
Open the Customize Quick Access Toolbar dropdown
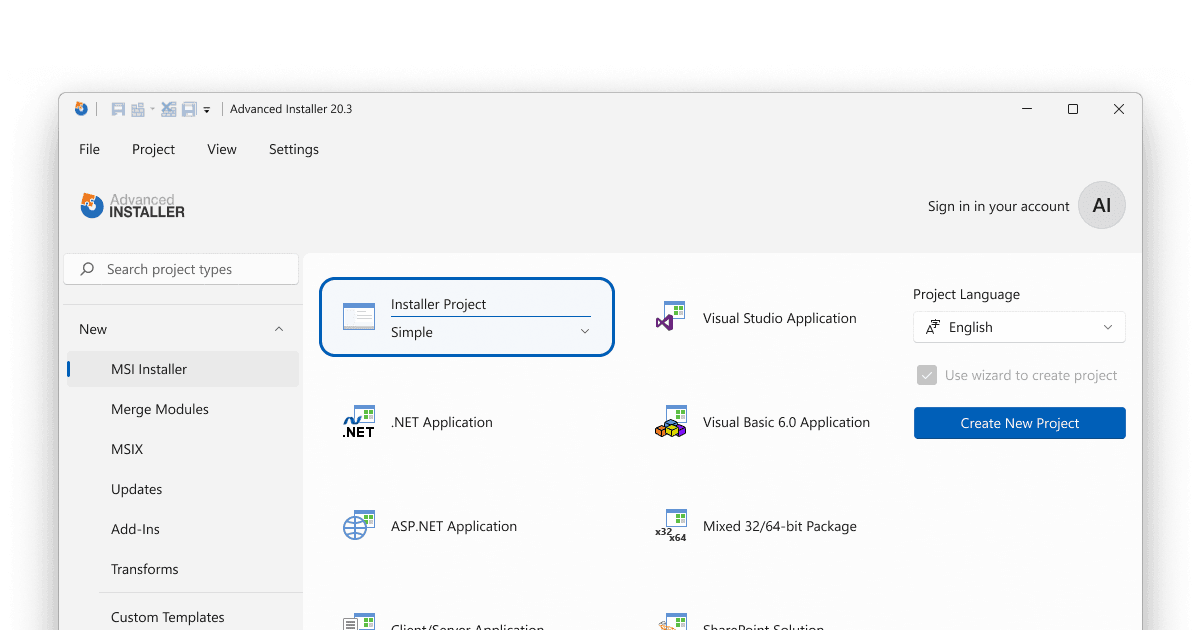pos(207,110)
